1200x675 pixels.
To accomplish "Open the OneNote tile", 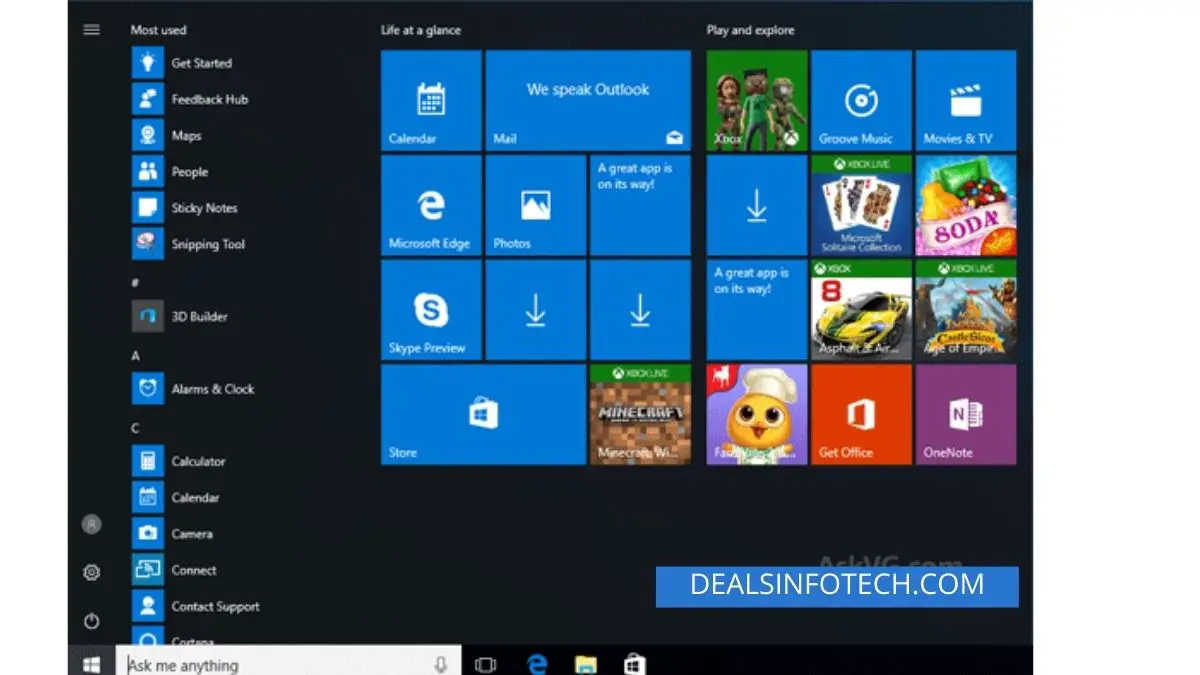I will (x=966, y=414).
